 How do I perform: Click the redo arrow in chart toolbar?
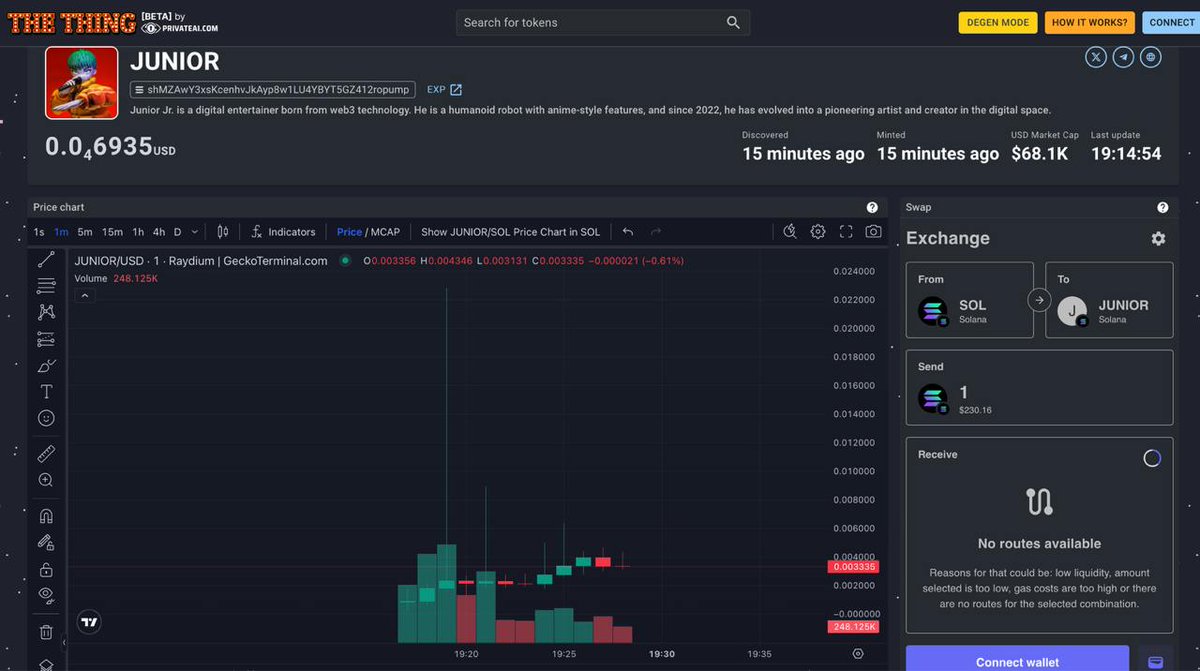656,232
